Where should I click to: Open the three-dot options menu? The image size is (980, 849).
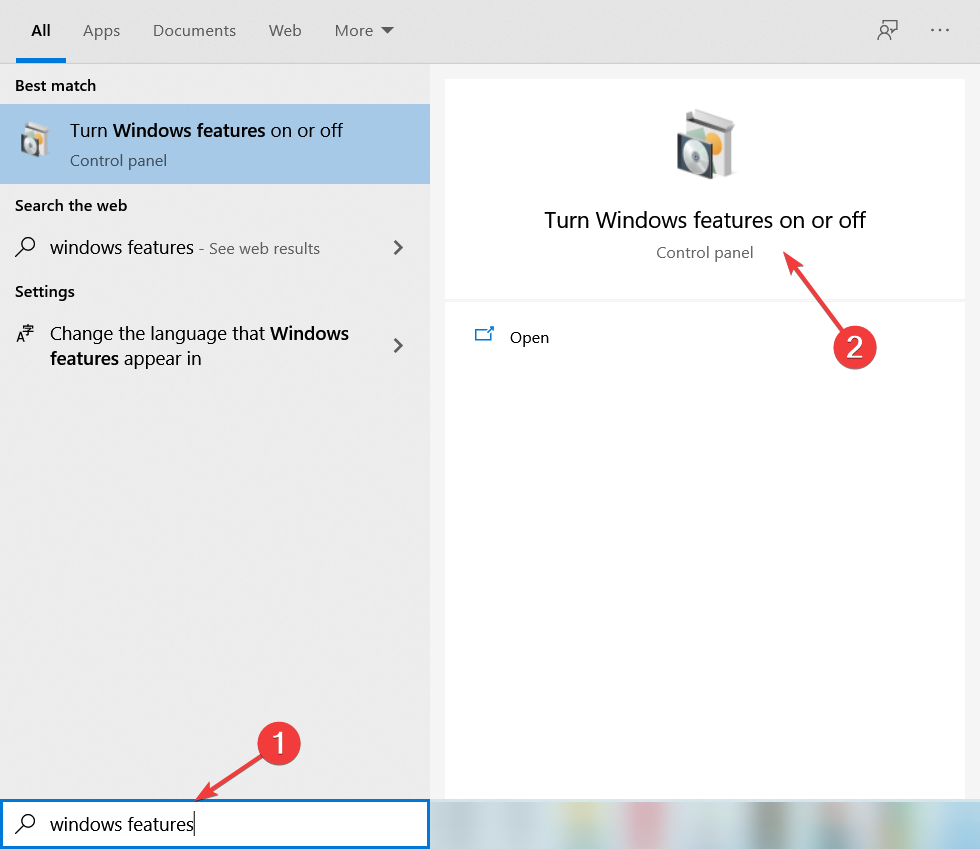pos(939,30)
